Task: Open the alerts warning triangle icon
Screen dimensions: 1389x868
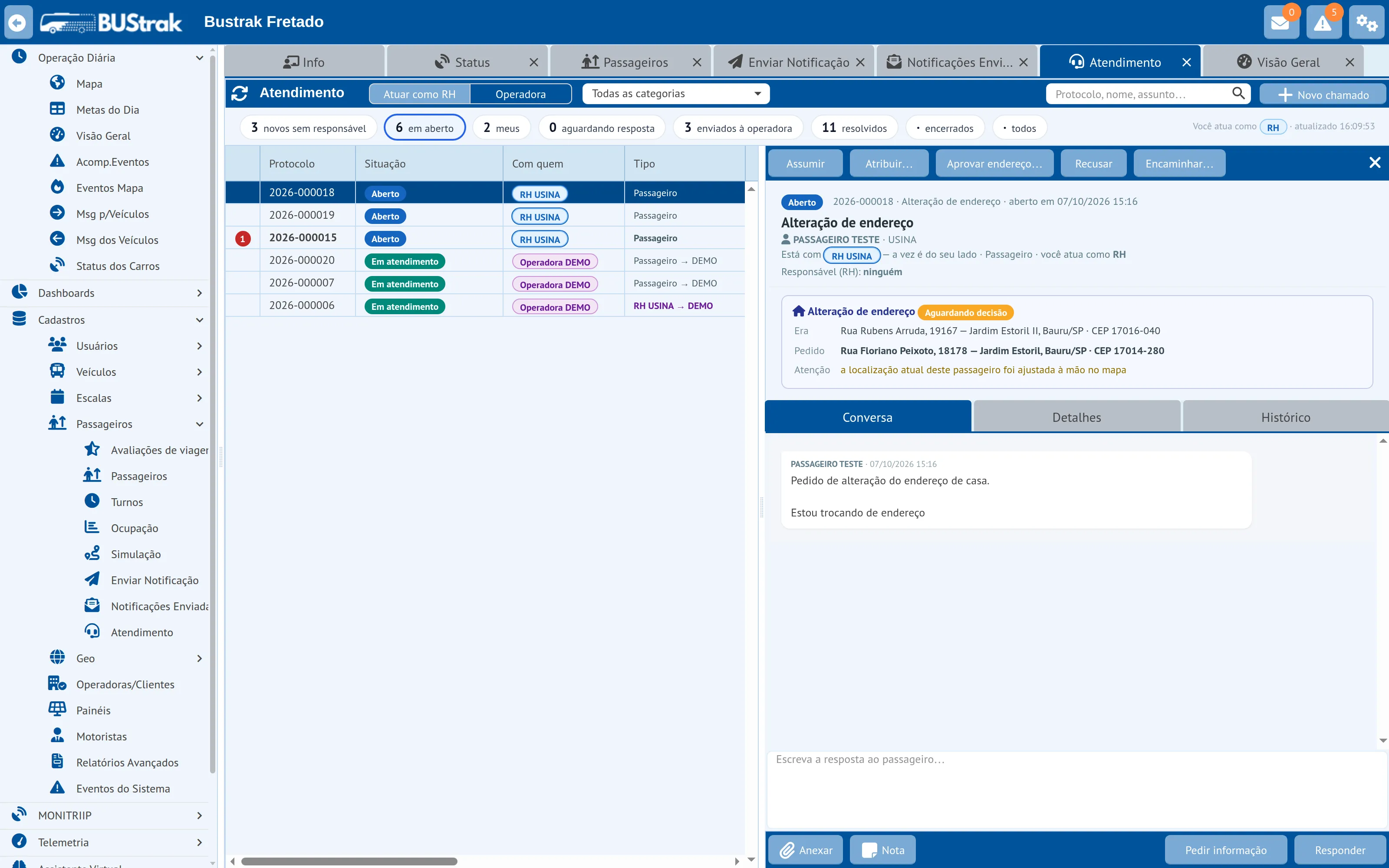Action: click(x=1323, y=23)
